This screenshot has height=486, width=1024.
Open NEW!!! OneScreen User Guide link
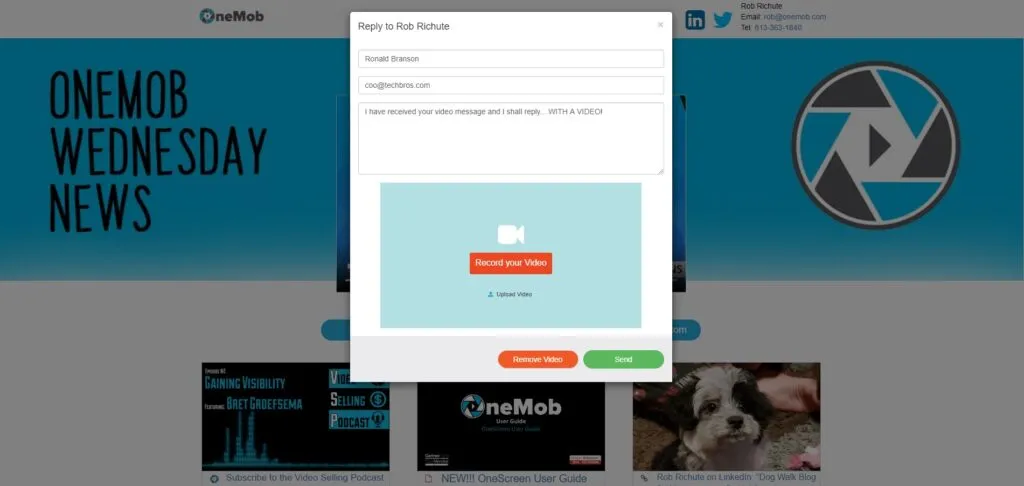514,479
